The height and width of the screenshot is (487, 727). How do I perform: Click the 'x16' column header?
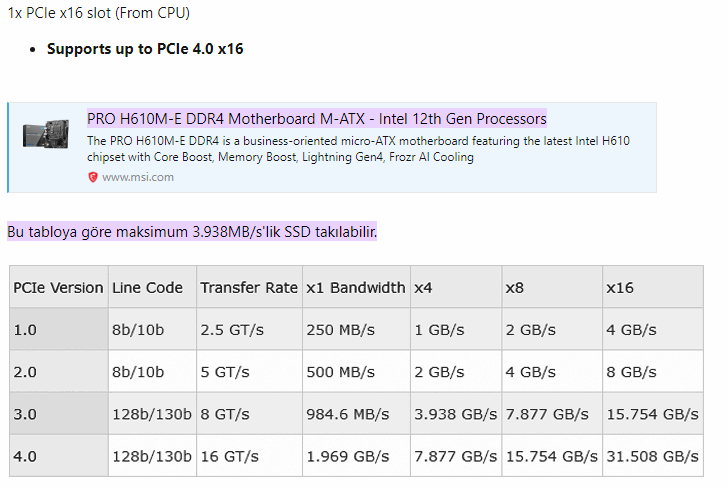click(x=620, y=287)
